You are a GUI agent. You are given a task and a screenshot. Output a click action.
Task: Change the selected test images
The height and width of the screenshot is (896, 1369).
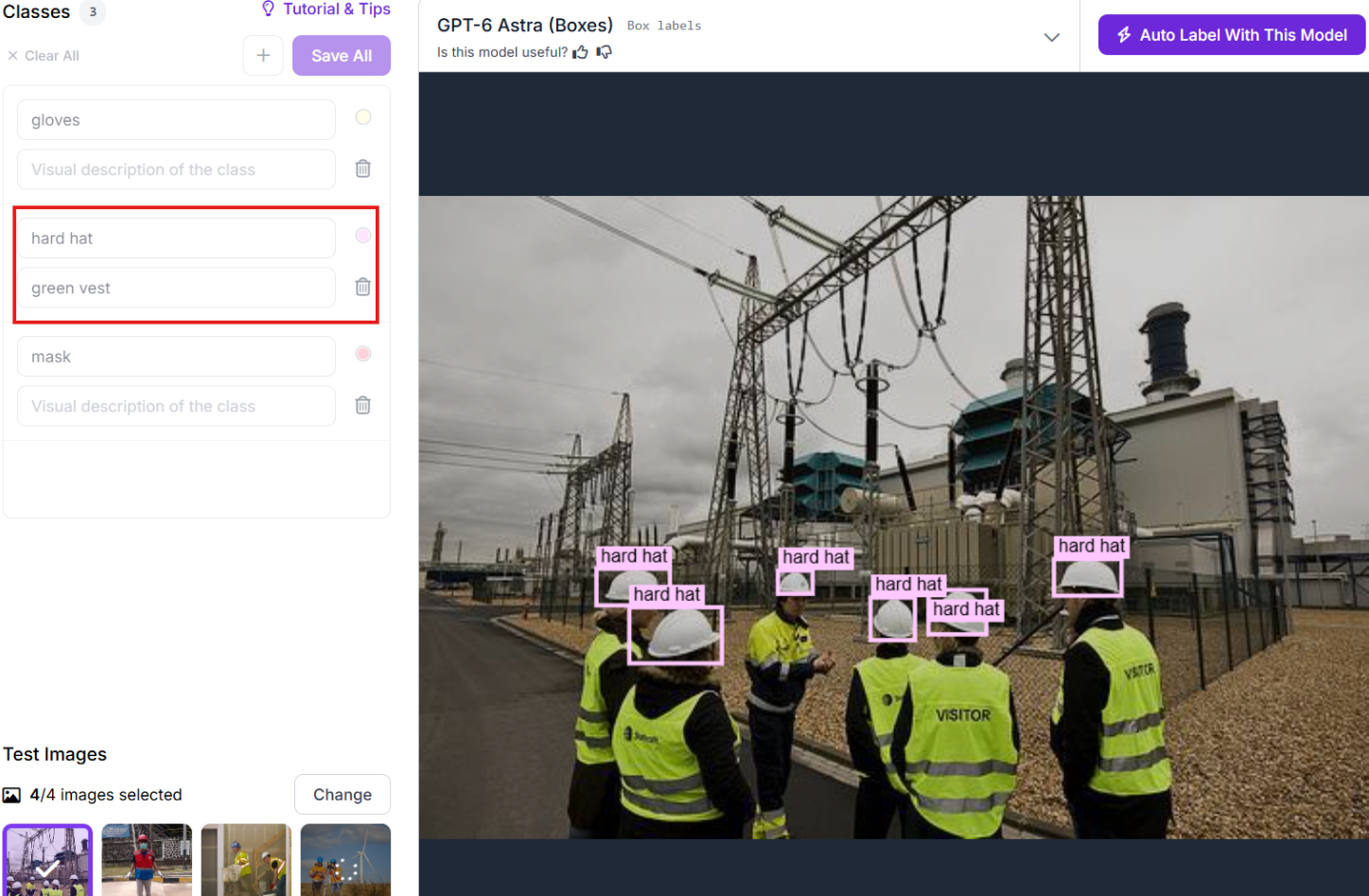coord(342,795)
